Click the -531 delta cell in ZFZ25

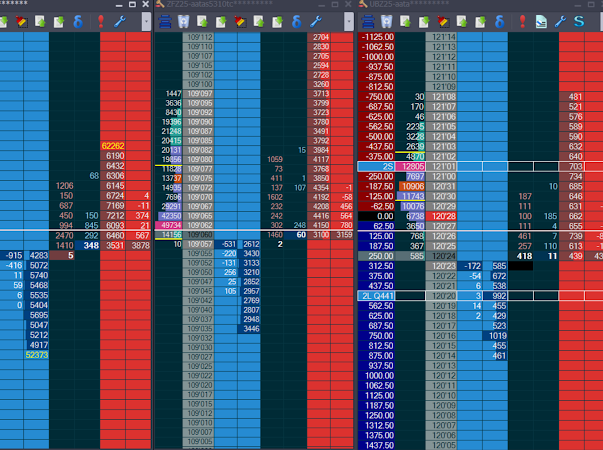(226, 244)
